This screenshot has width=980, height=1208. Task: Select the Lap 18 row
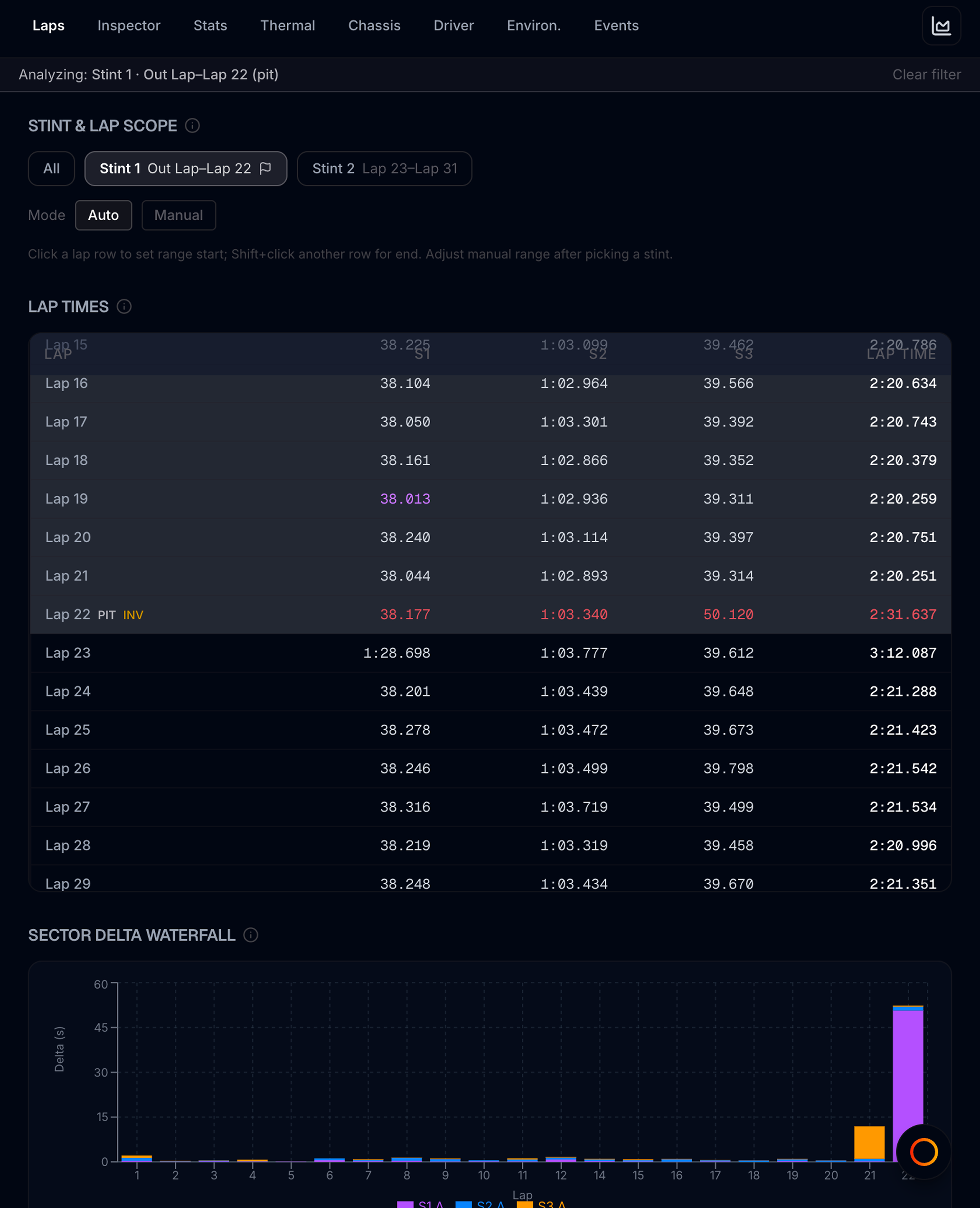(490, 460)
